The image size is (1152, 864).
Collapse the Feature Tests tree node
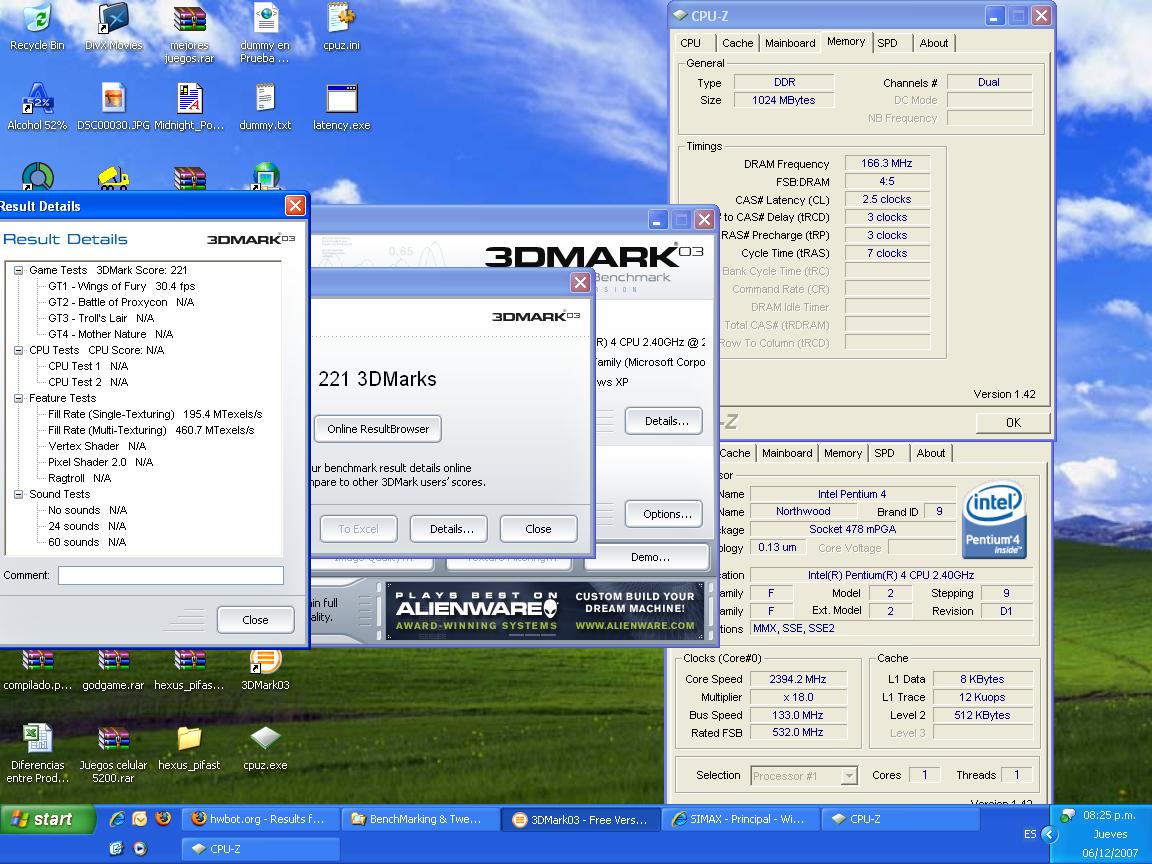tap(18, 398)
